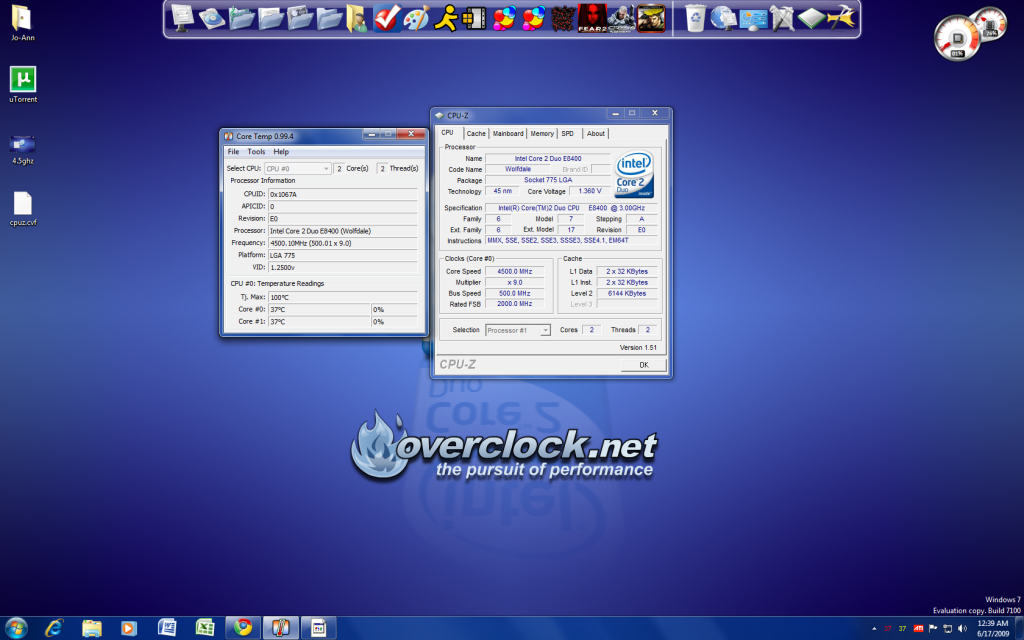Expand the Processor #1 Selection dropdown
1024x640 pixels.
coord(518,330)
